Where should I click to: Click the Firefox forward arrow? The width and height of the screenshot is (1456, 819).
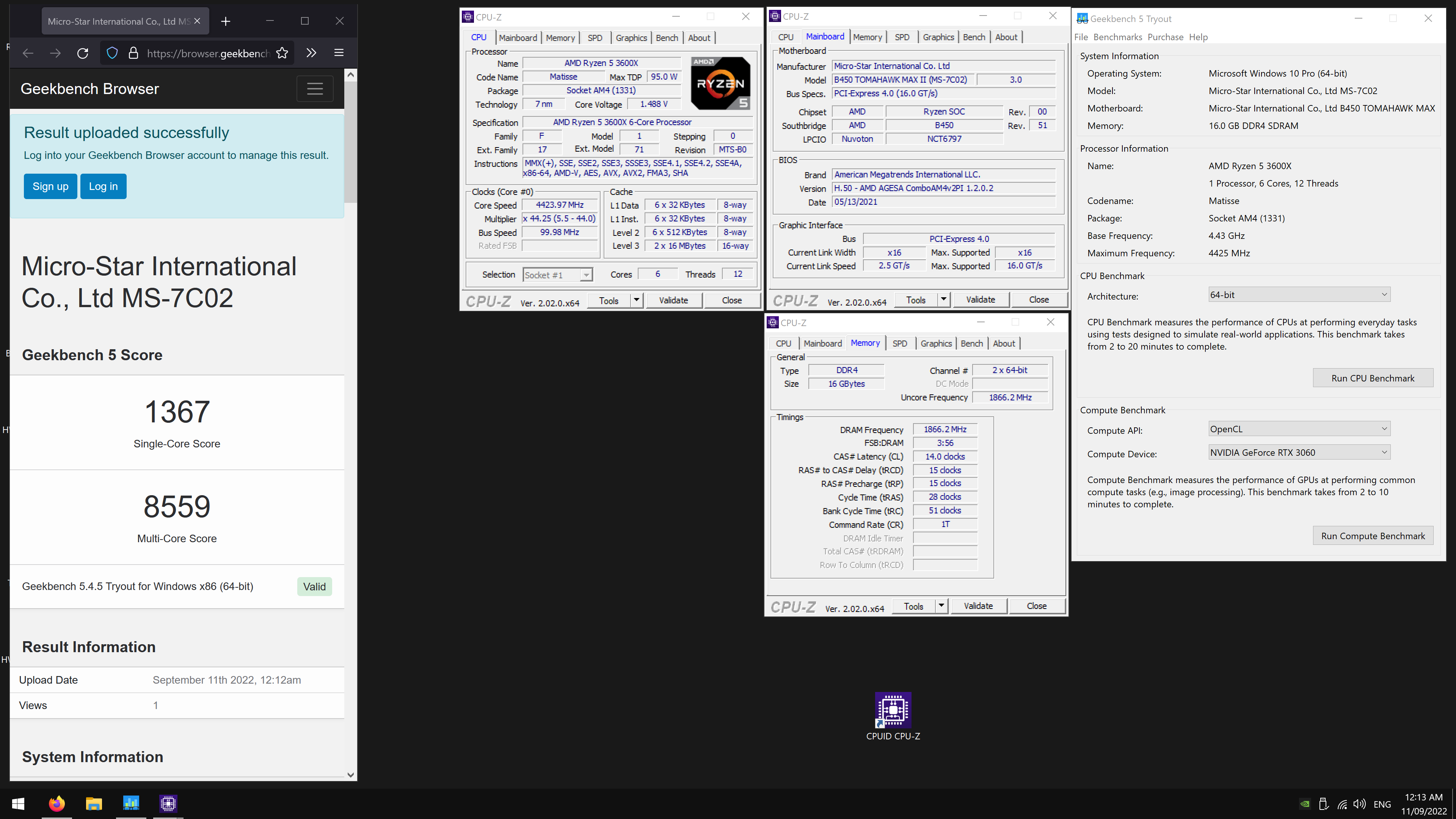point(55,53)
